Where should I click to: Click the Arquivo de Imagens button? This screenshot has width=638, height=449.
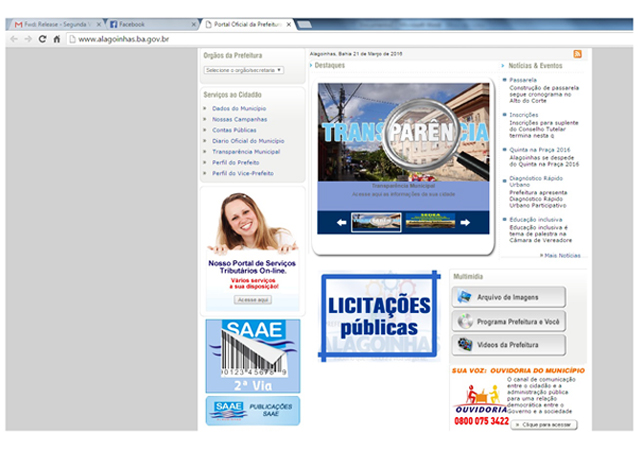coord(508,297)
